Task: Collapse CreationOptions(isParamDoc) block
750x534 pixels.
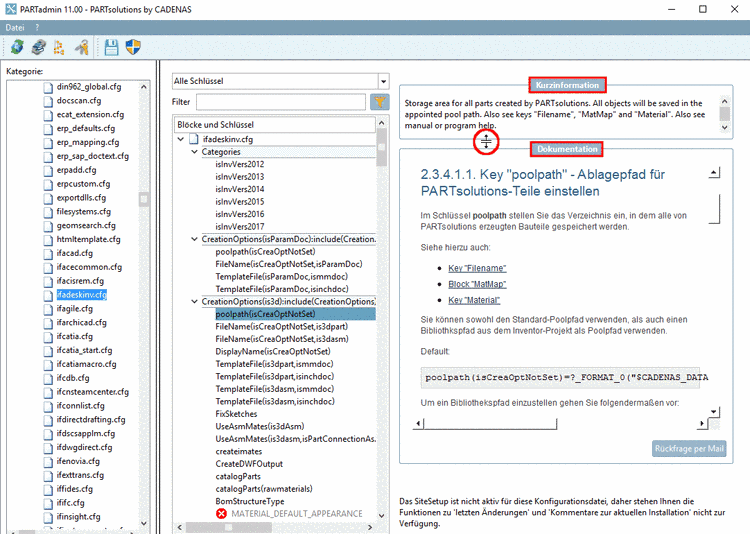Action: tap(194, 239)
